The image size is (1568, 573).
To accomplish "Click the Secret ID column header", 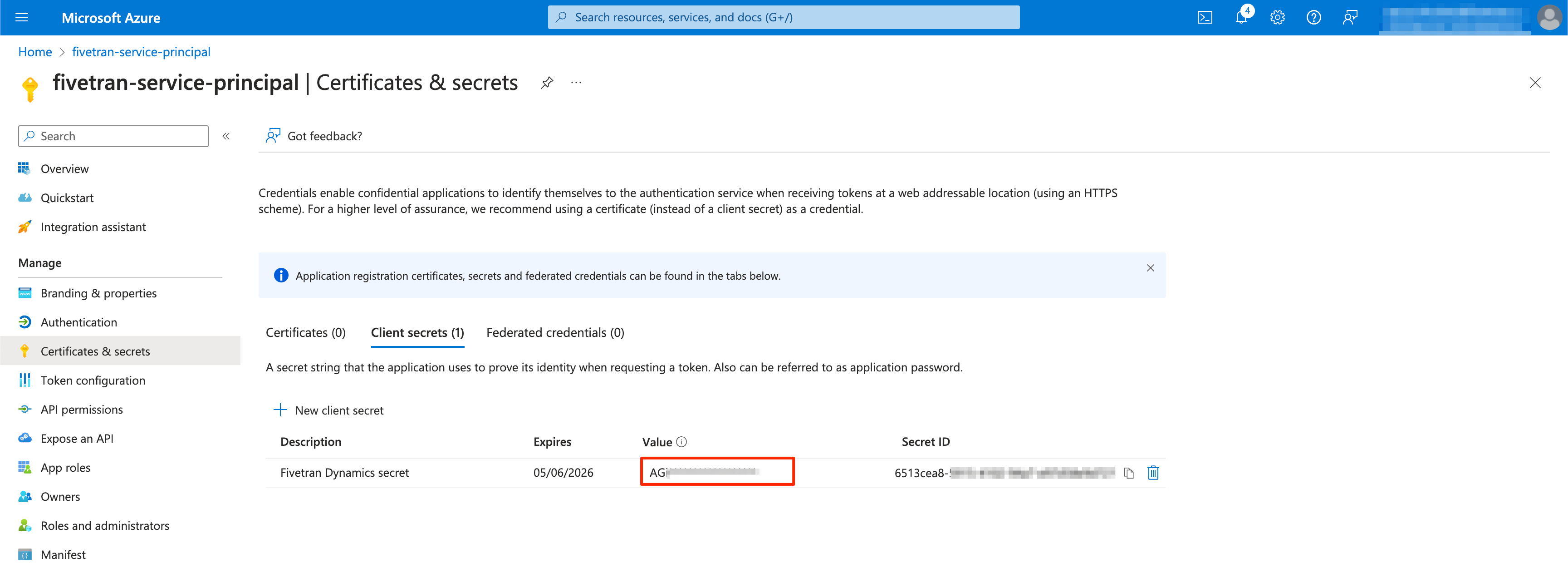I will point(925,442).
